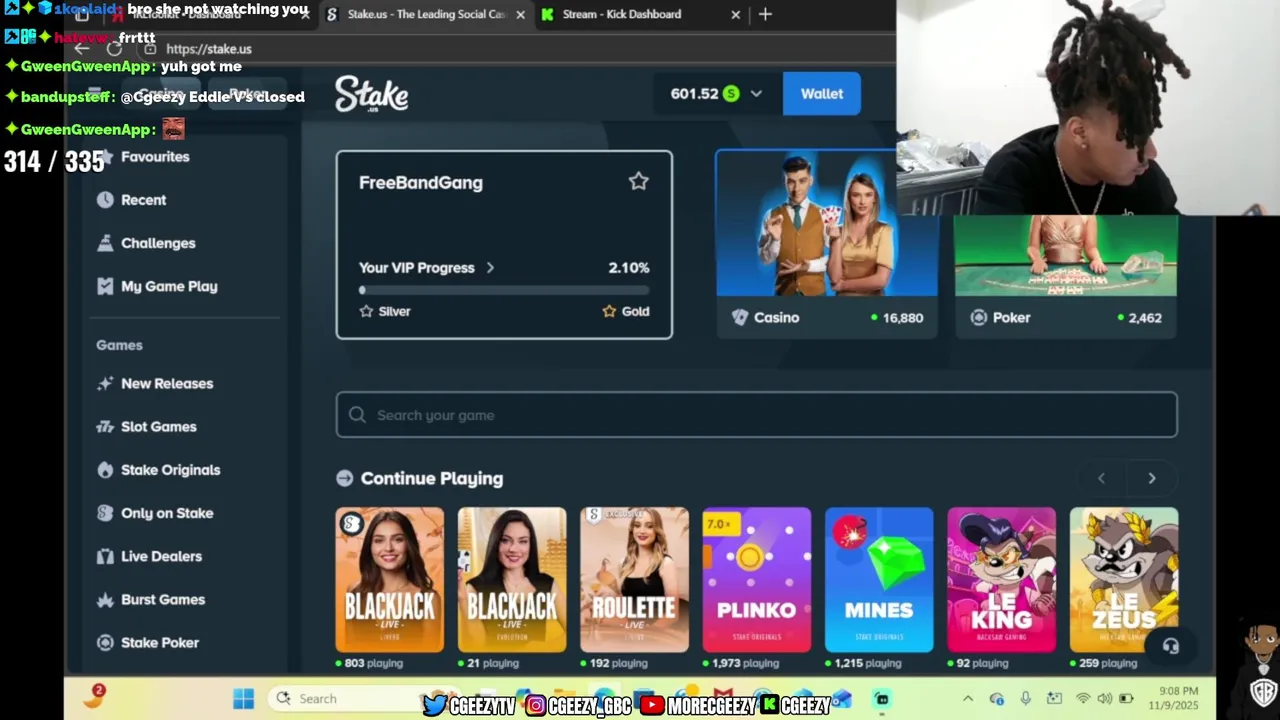Click the New Releases sparkle icon
The image size is (1280, 720).
105,383
